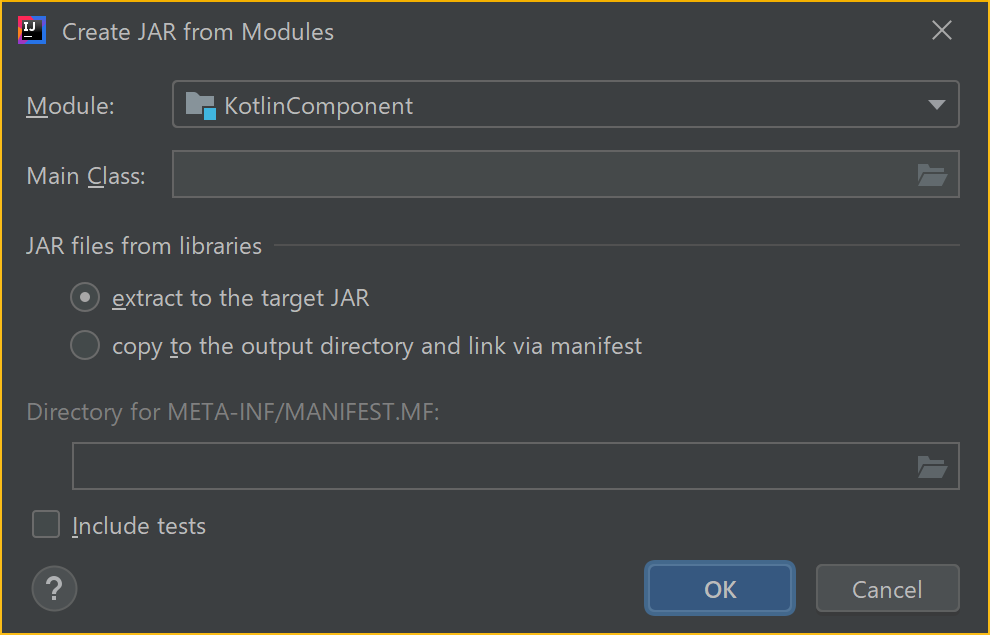This screenshot has height=635, width=990.
Task: Confirm with the OK button
Action: (719, 588)
